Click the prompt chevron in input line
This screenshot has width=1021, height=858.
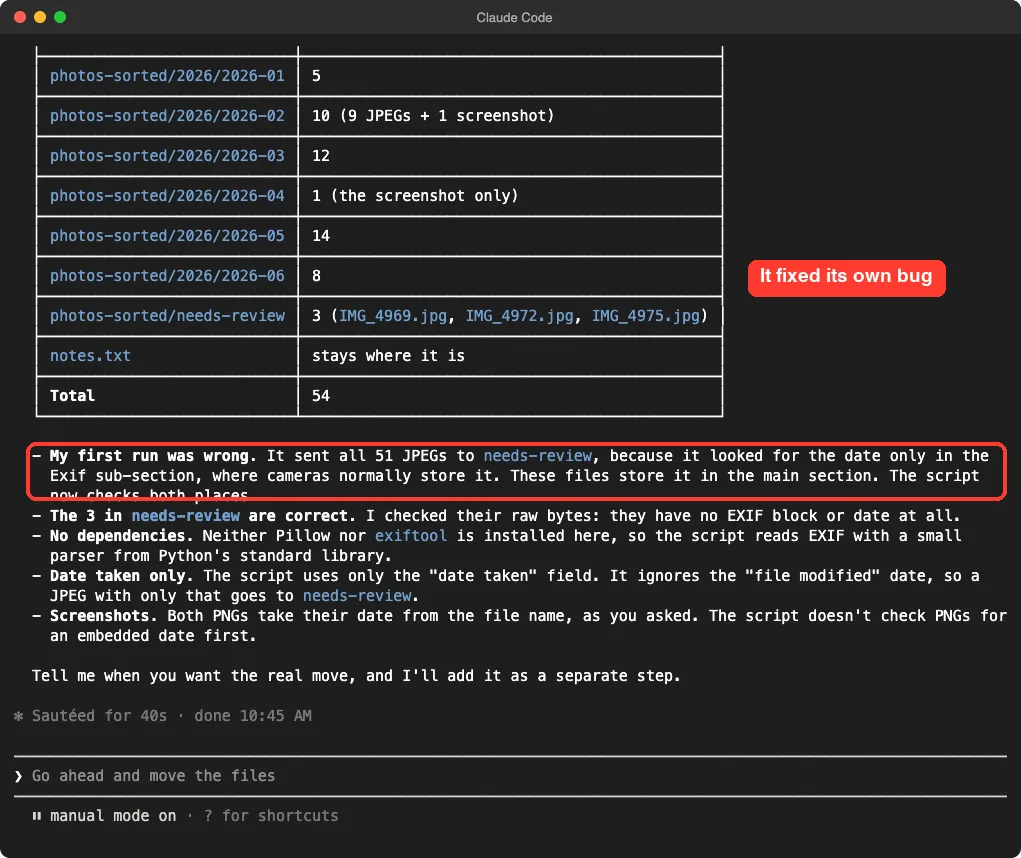(18, 776)
